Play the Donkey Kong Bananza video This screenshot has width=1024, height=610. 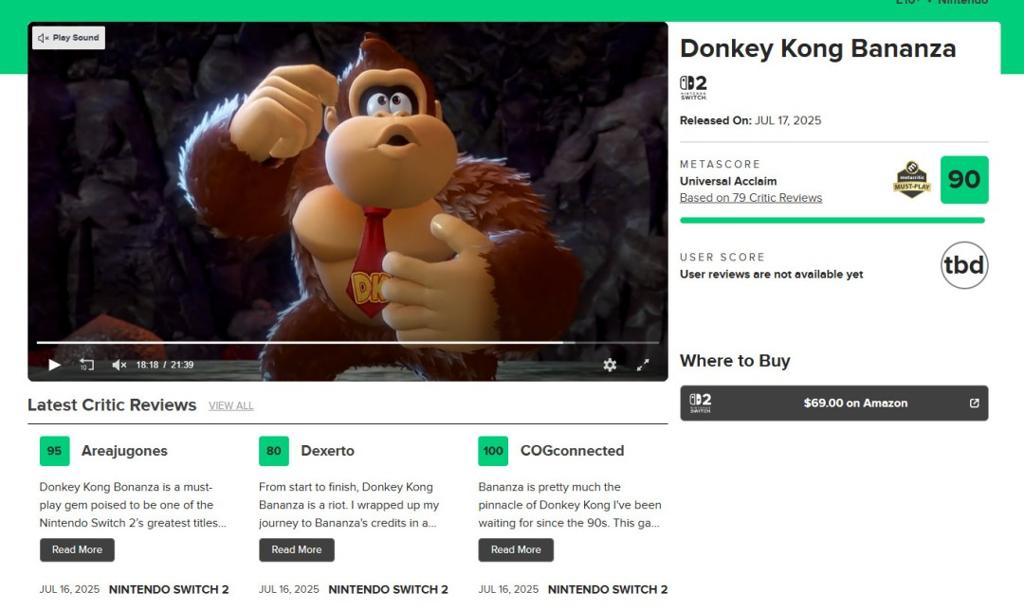pos(54,364)
